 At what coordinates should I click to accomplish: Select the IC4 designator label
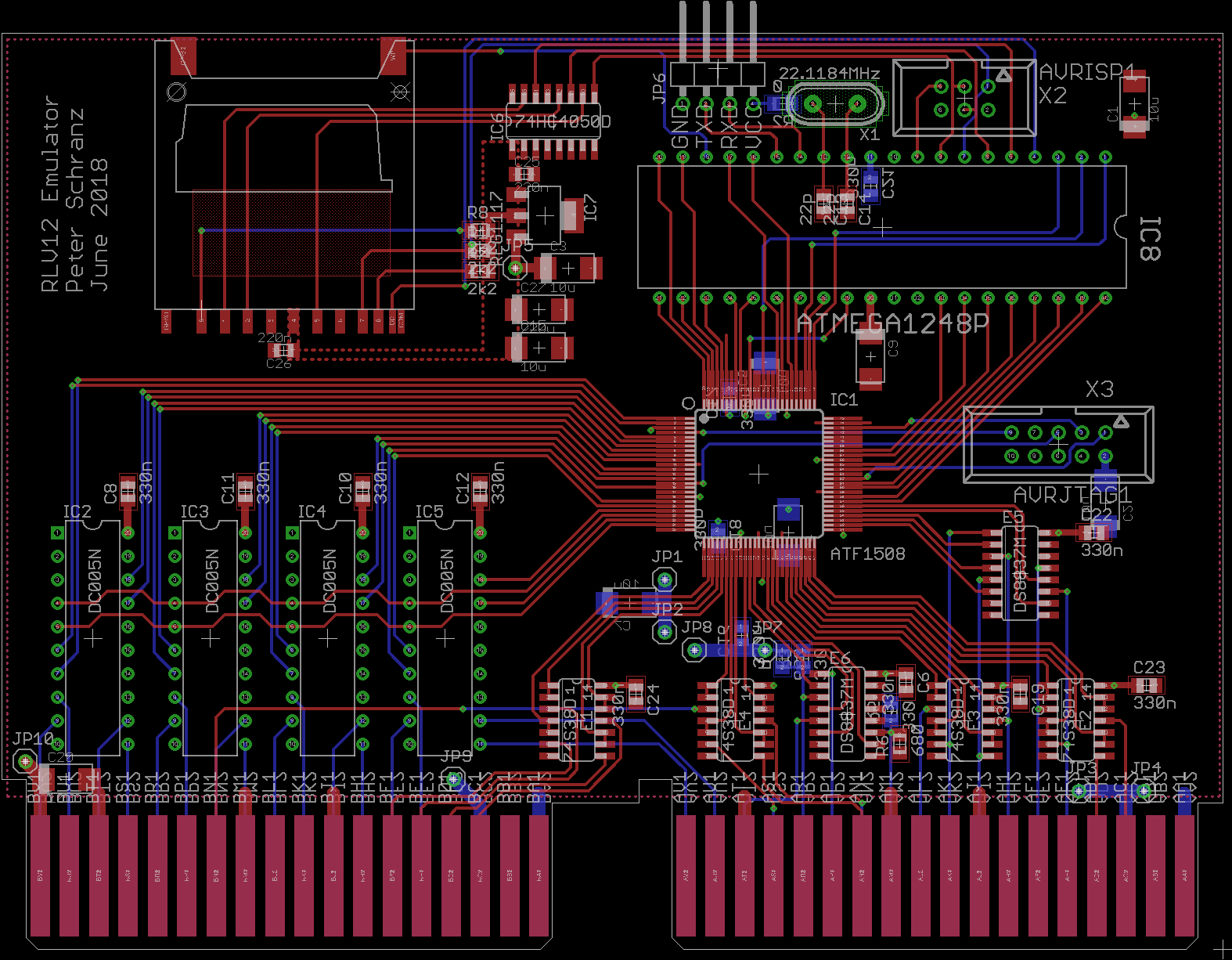coord(312,511)
